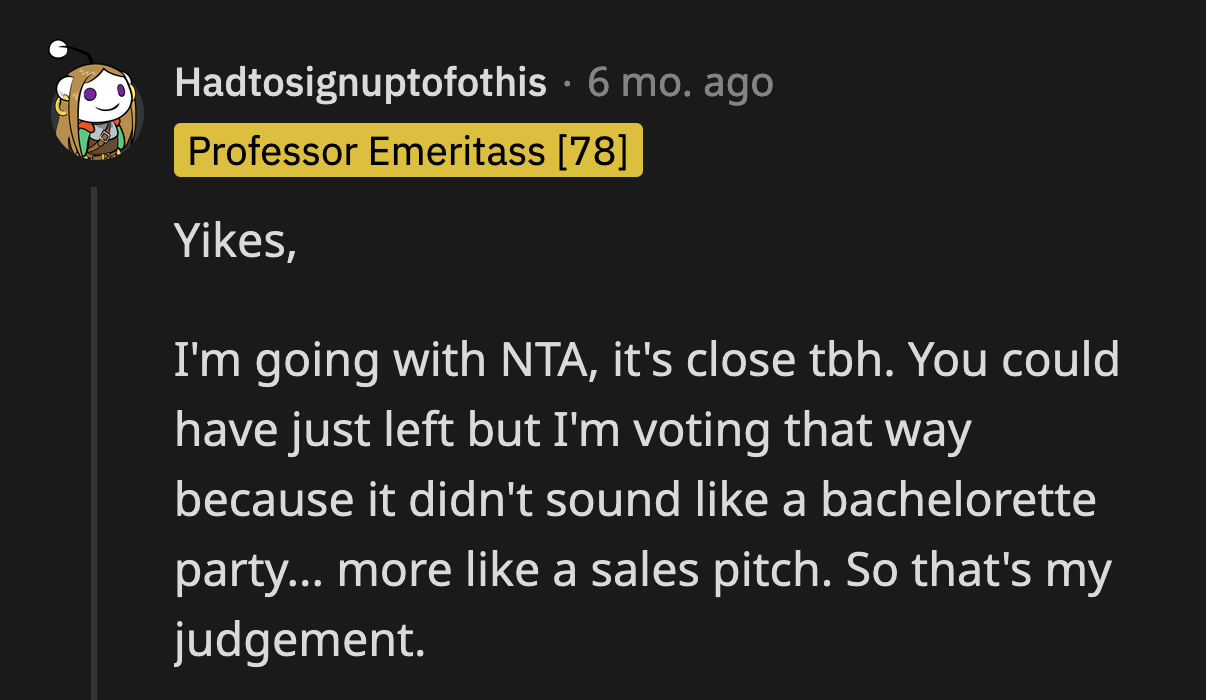Click the commenter's Snoo avatar
This screenshot has height=700, width=1206.
(x=97, y=112)
